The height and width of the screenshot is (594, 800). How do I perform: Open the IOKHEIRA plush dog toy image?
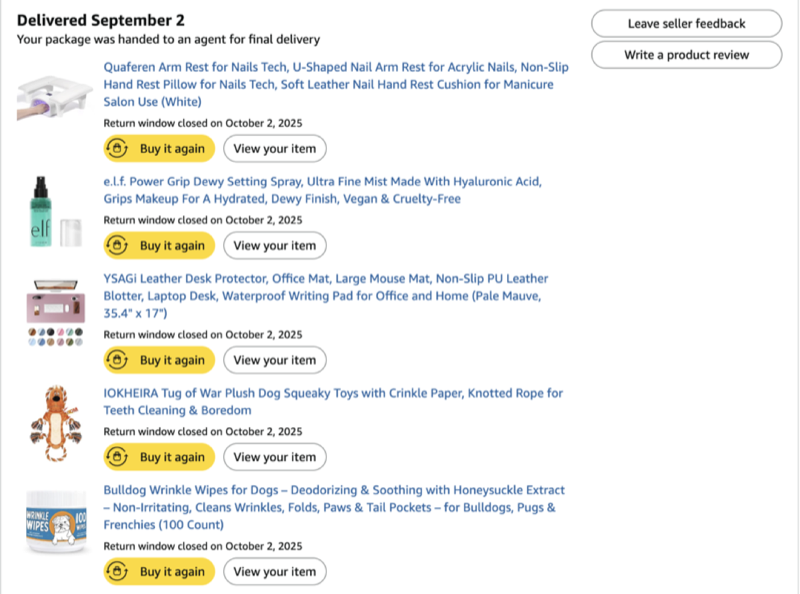(x=51, y=424)
